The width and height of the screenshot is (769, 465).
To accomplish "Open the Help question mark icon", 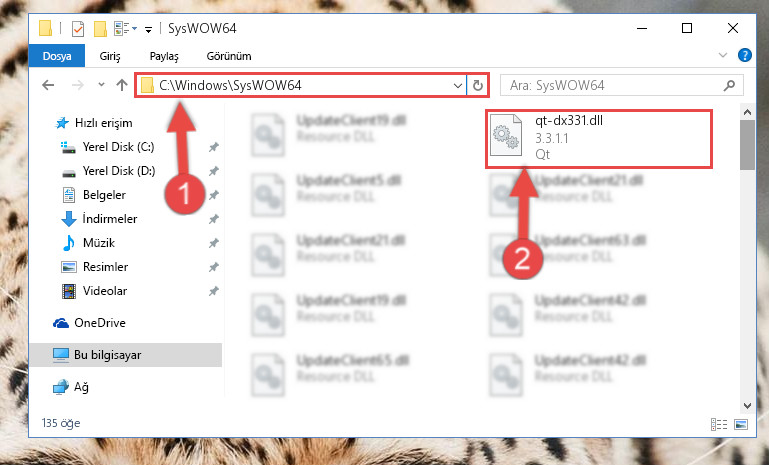I will (744, 55).
